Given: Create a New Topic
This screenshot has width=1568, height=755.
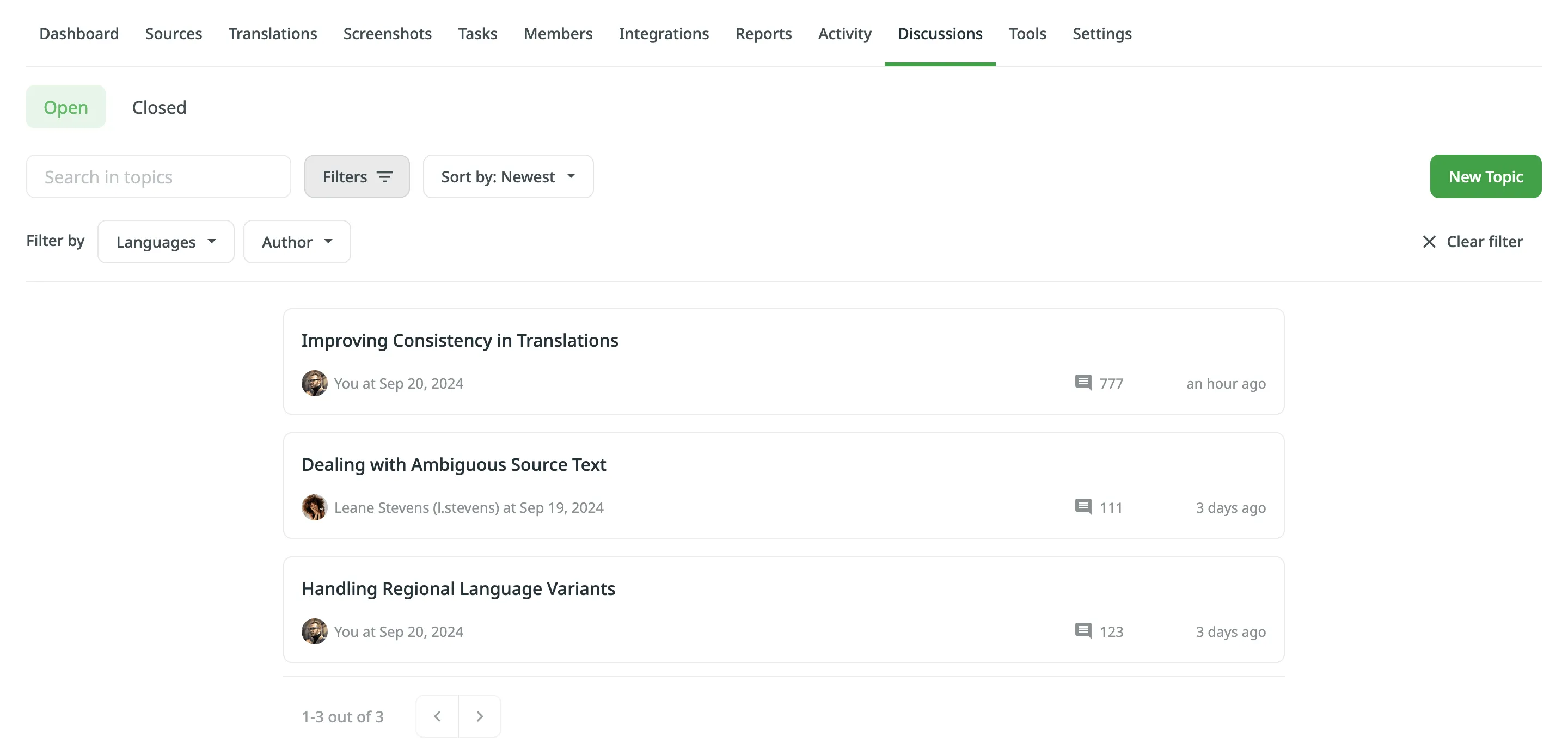Looking at the screenshot, I should pos(1485,176).
